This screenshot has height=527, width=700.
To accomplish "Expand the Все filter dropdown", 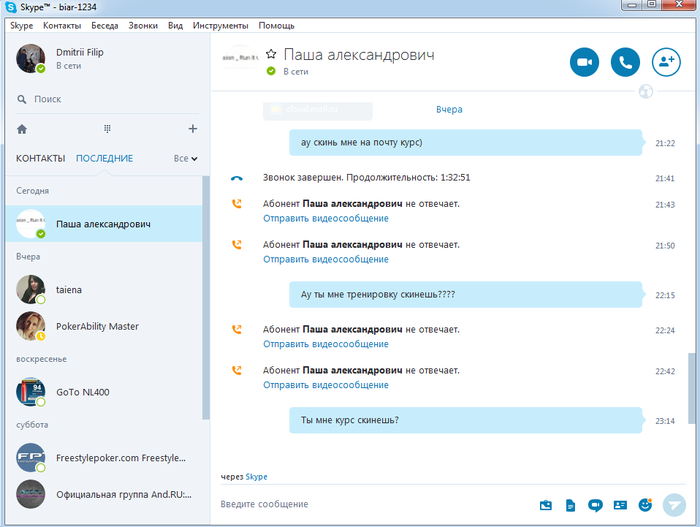I will tap(185, 159).
